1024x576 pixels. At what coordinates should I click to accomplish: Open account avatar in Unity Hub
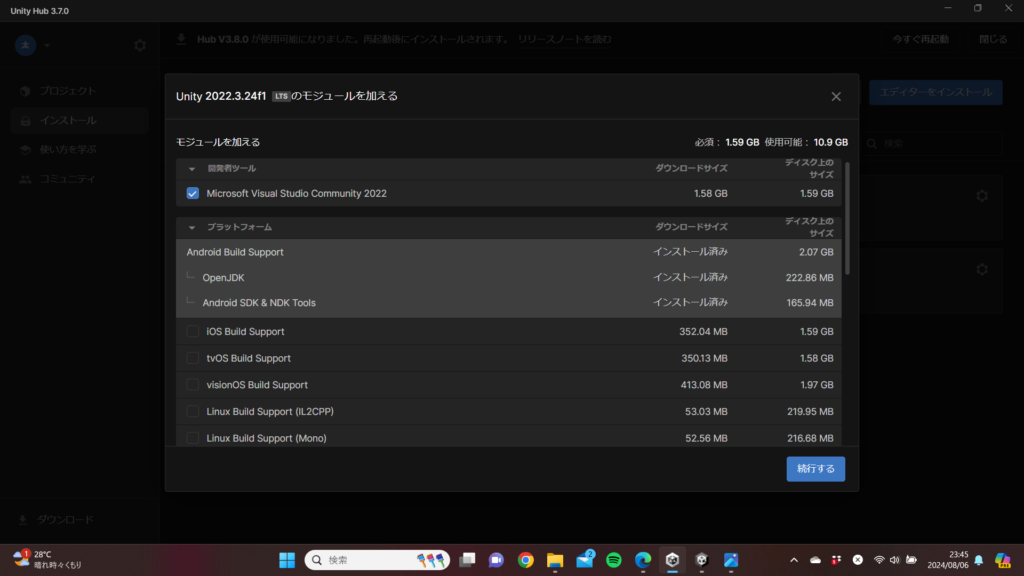click(x=25, y=45)
